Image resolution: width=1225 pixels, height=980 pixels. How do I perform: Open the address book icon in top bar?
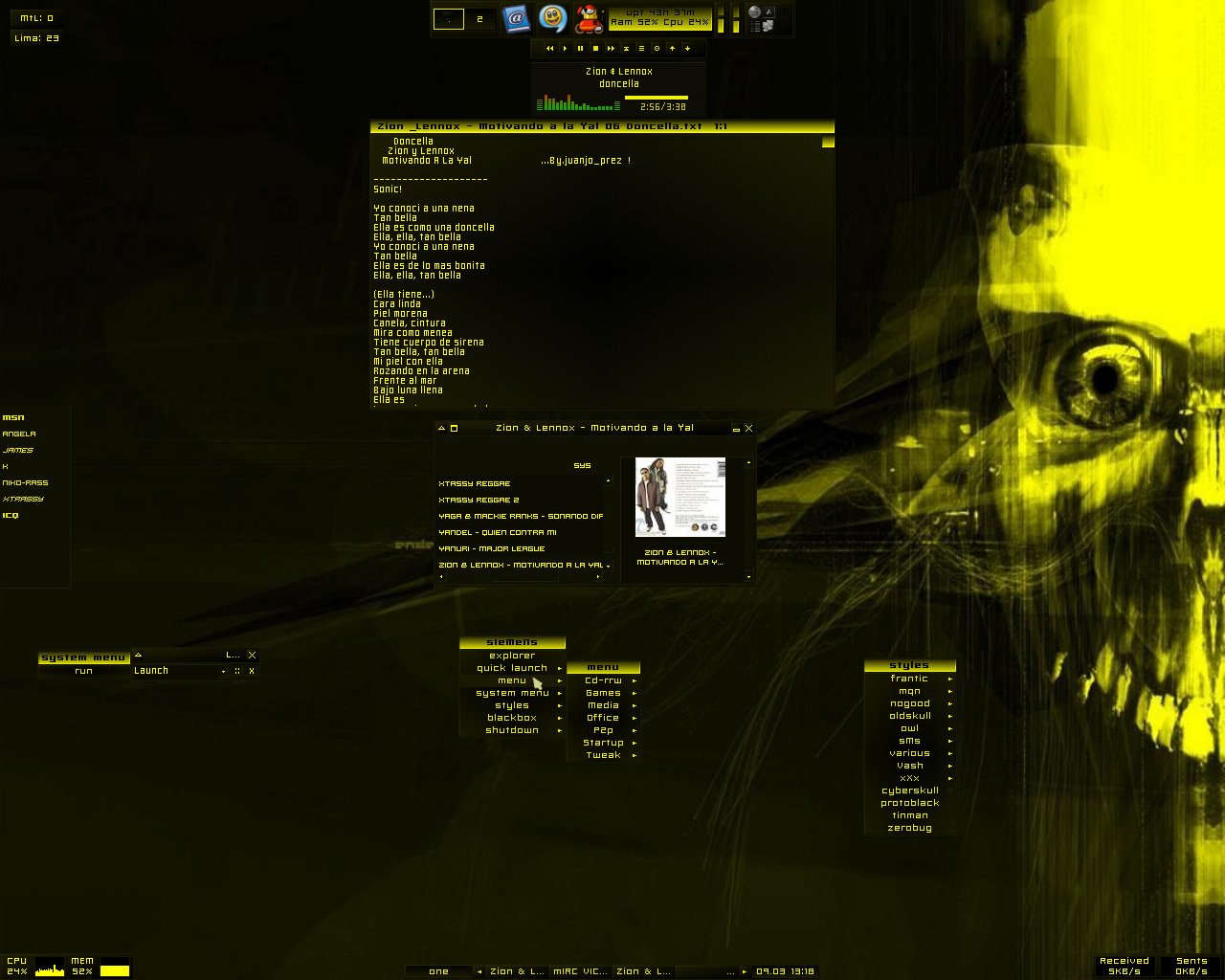(x=516, y=17)
